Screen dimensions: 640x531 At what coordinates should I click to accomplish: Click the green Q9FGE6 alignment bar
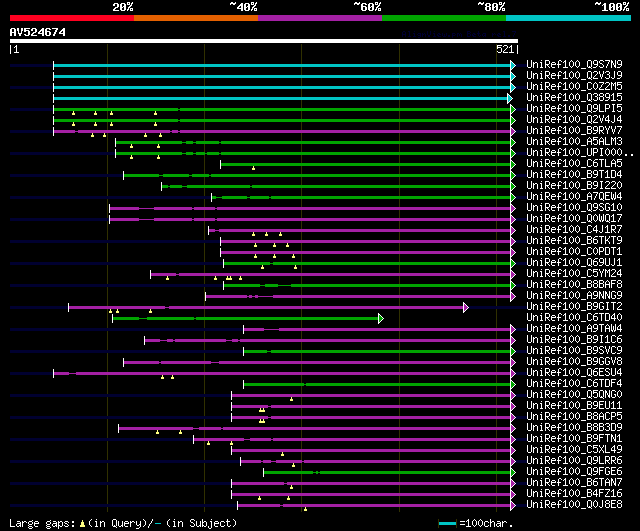387,472
